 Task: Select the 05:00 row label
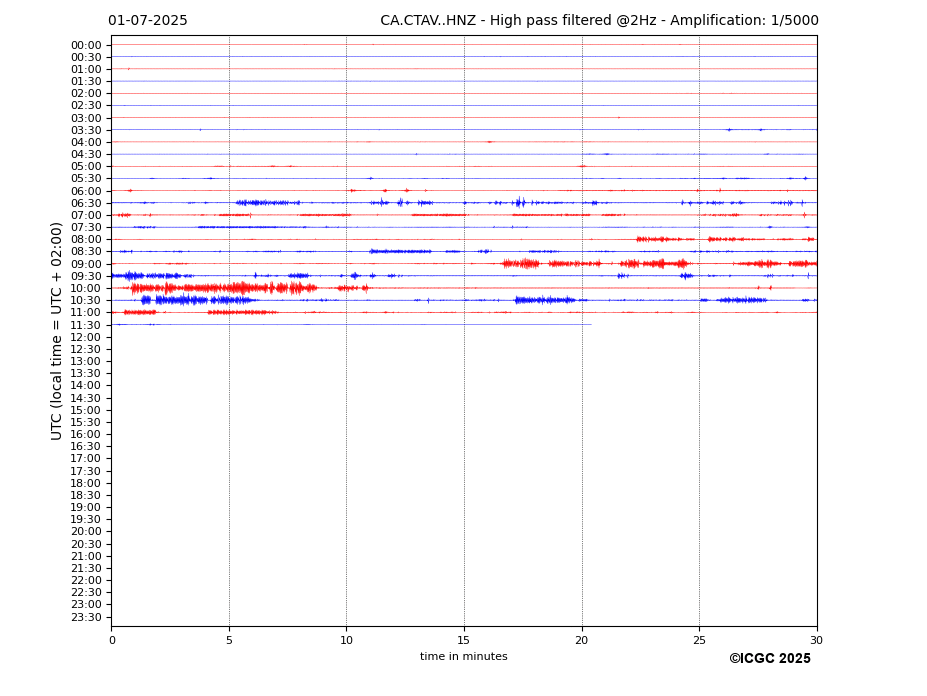(86, 167)
